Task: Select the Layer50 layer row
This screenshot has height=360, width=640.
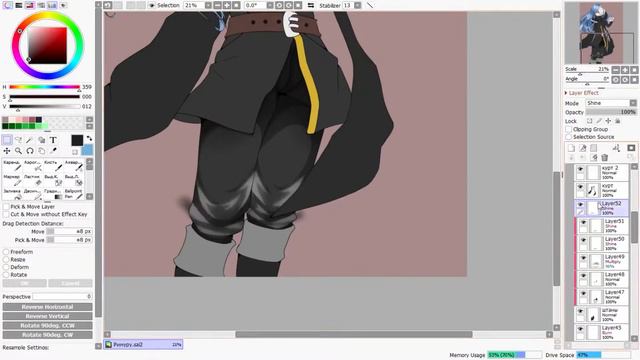Action: [x=603, y=243]
